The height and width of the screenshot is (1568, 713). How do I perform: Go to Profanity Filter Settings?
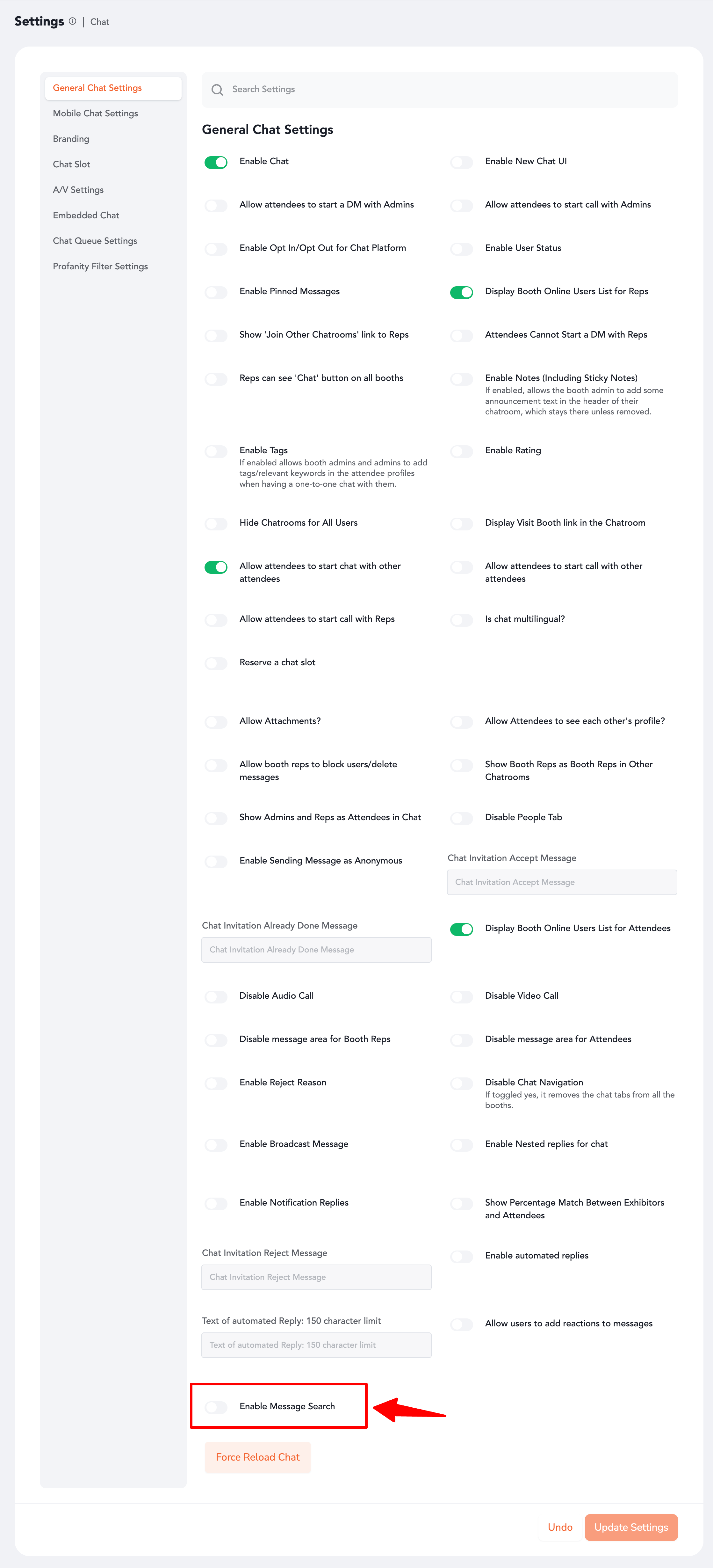pyautogui.click(x=100, y=266)
